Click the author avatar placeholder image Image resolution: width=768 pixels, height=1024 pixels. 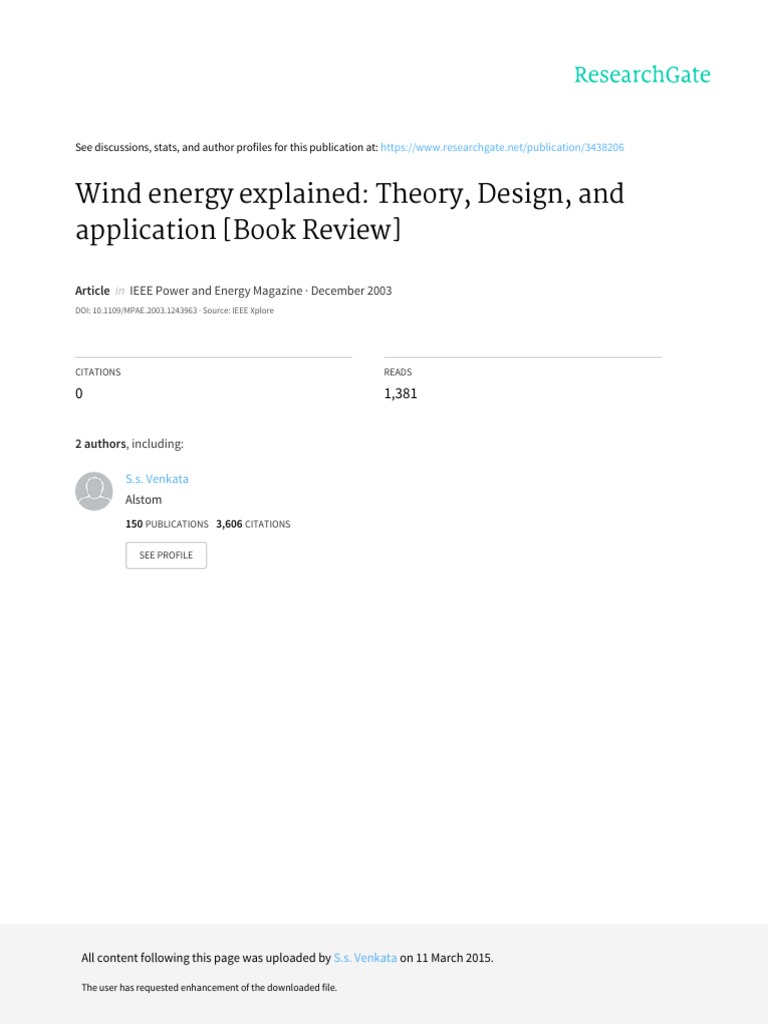(94, 491)
